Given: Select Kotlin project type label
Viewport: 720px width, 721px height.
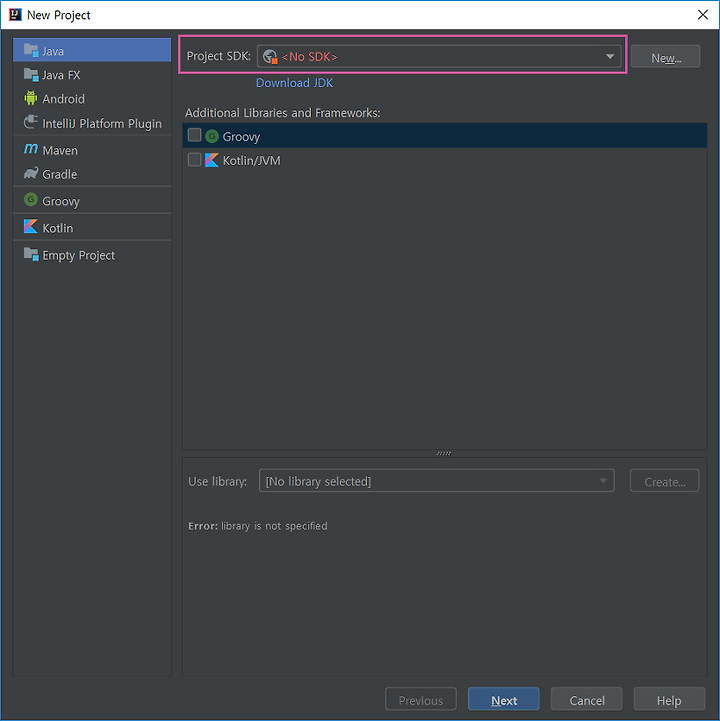Looking at the screenshot, I should 58,228.
